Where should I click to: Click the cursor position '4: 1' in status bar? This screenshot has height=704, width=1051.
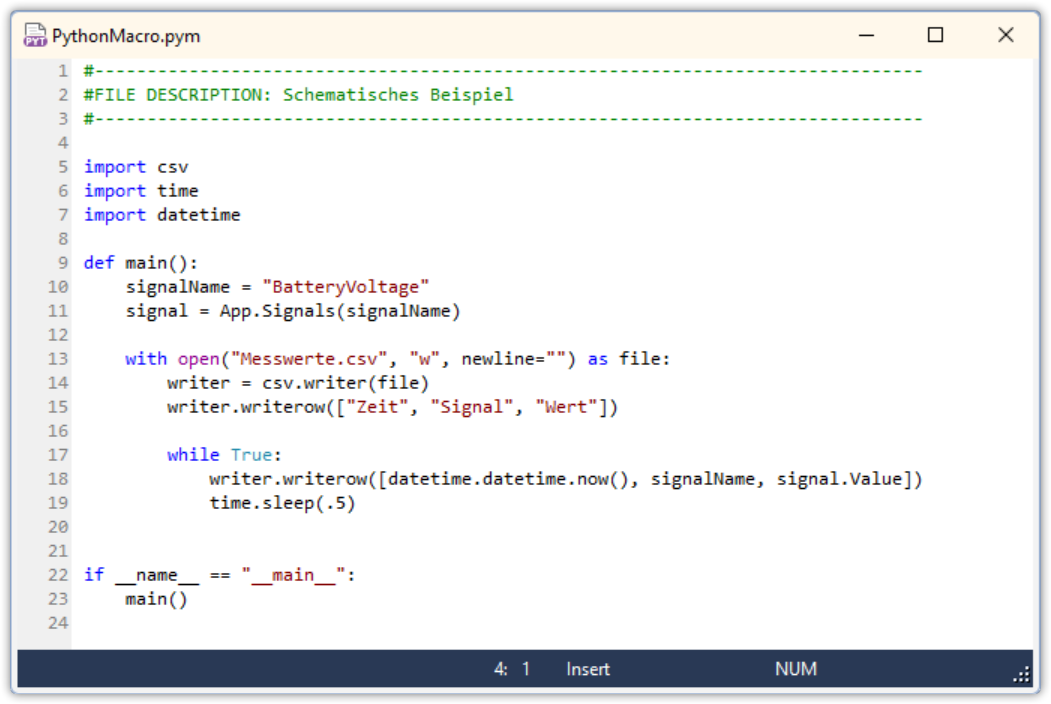[x=512, y=668]
